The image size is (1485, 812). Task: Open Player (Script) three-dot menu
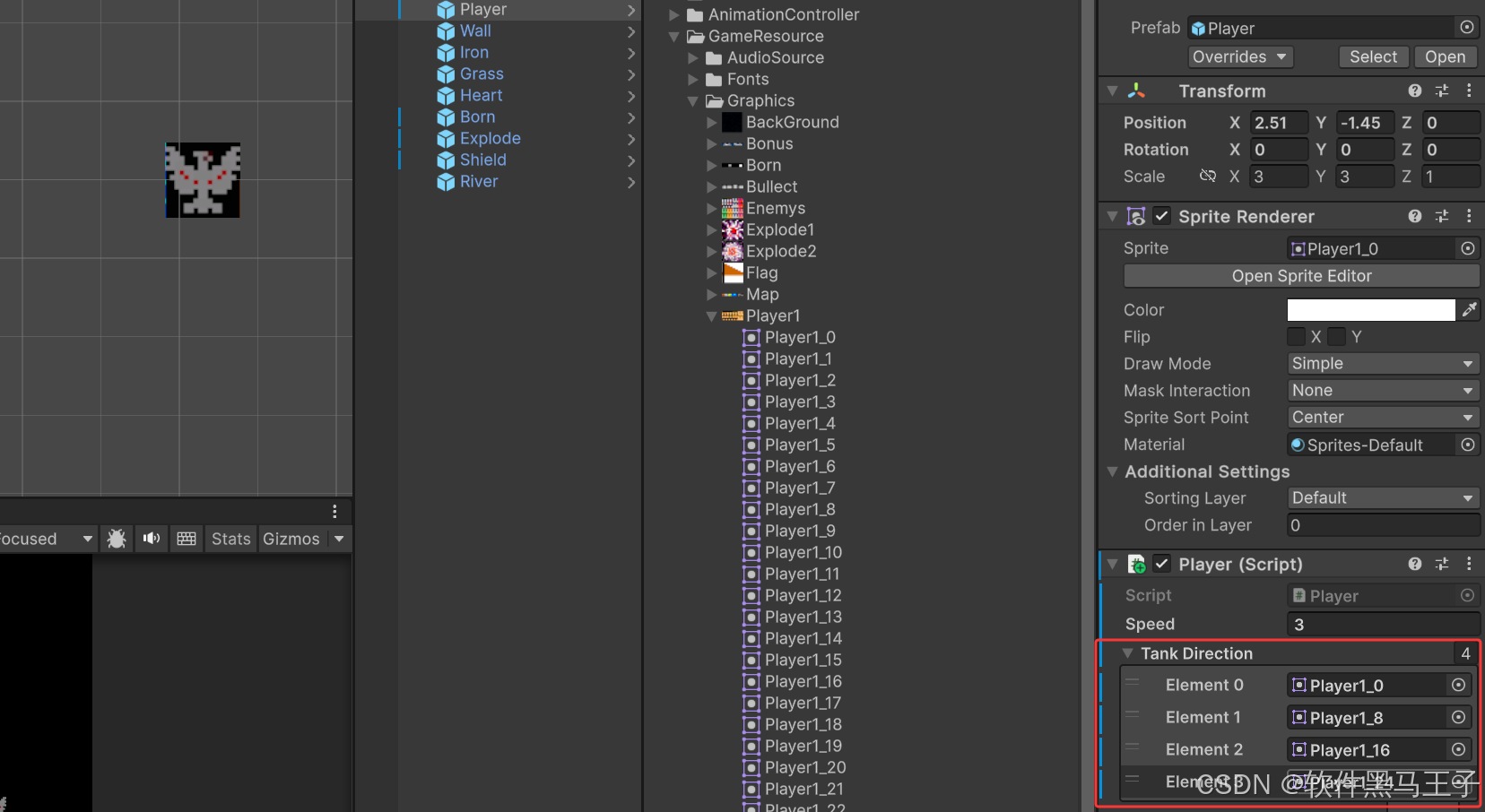tap(1469, 564)
